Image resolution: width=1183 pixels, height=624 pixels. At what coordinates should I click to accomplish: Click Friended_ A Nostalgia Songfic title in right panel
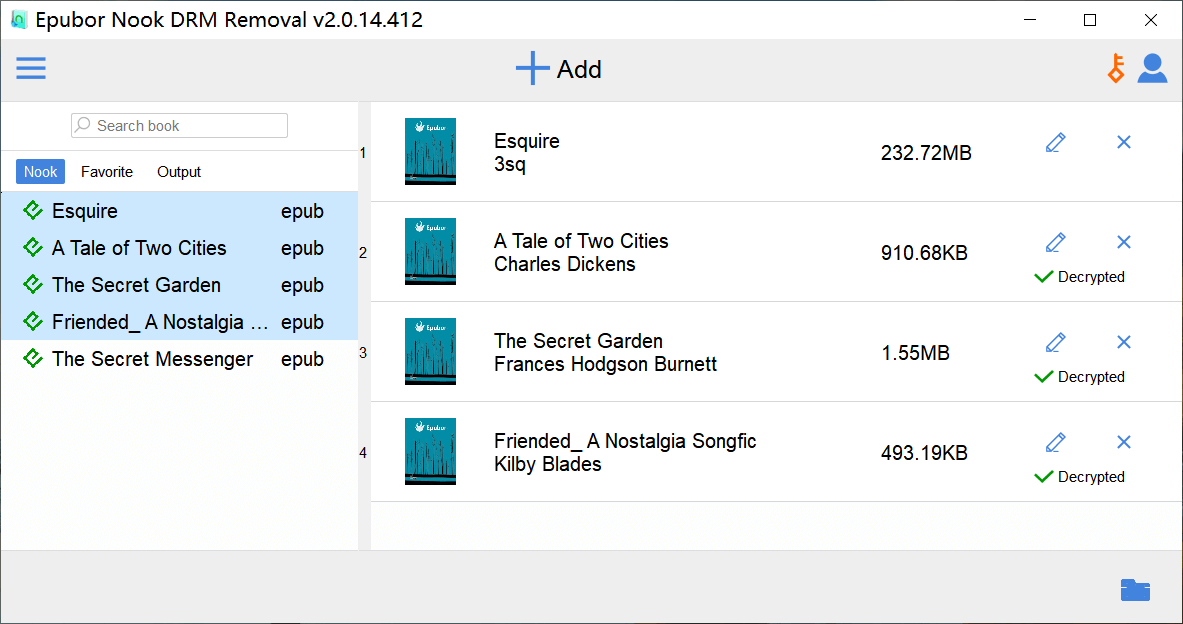pos(625,441)
